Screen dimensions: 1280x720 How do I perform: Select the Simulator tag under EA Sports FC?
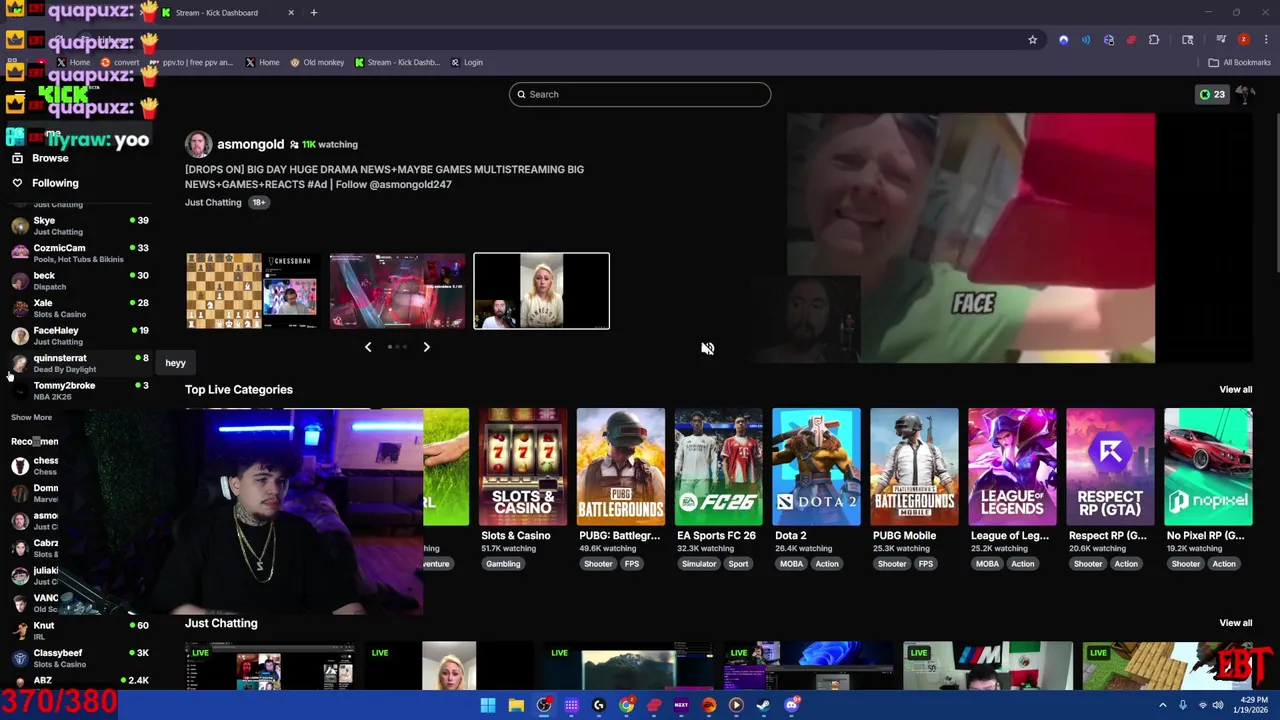(699, 564)
